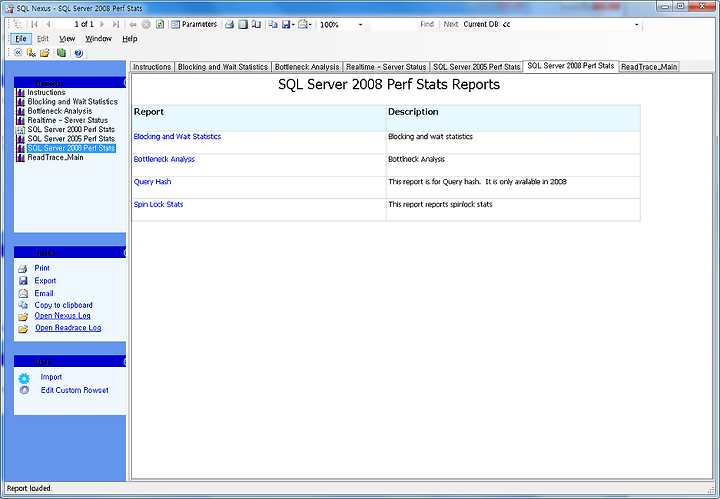Click the email report envelope toolbar icon
Image resolution: width=720 pixels, height=499 pixels.
(303, 24)
